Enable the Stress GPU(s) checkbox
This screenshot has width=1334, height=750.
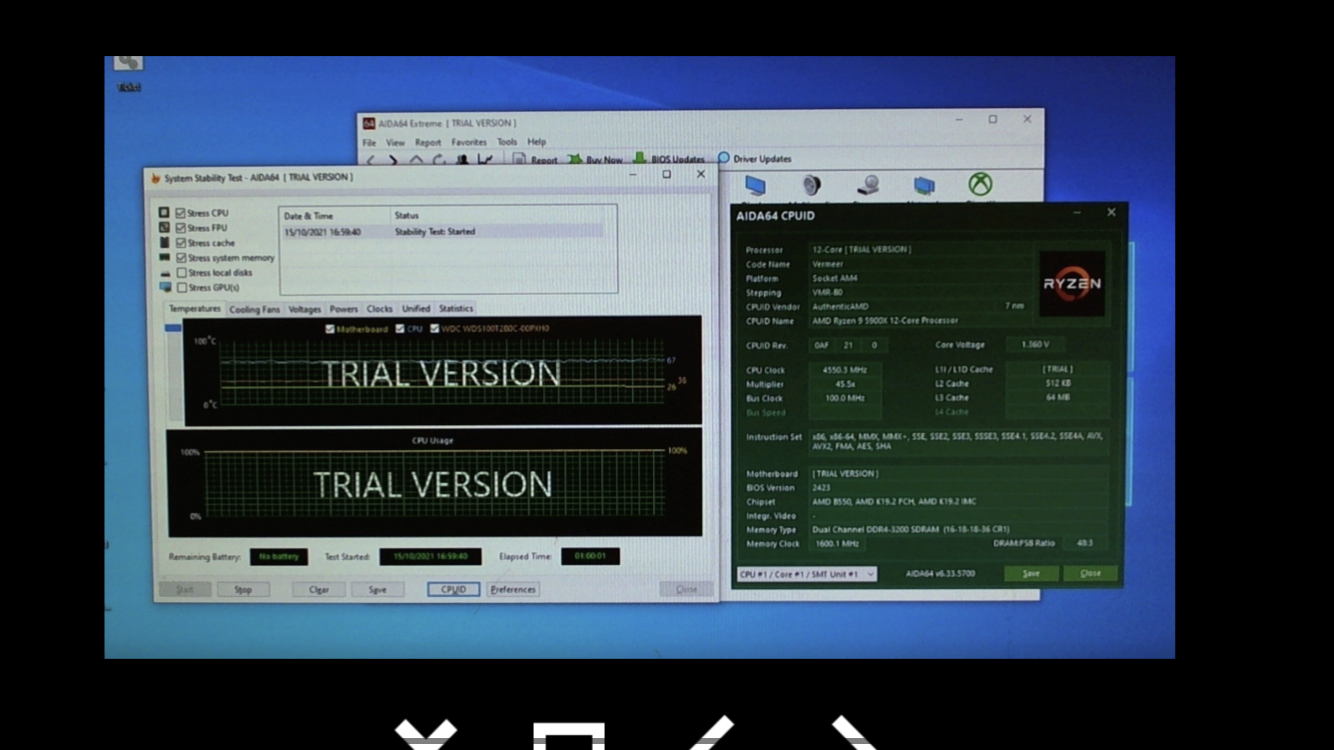coord(181,288)
